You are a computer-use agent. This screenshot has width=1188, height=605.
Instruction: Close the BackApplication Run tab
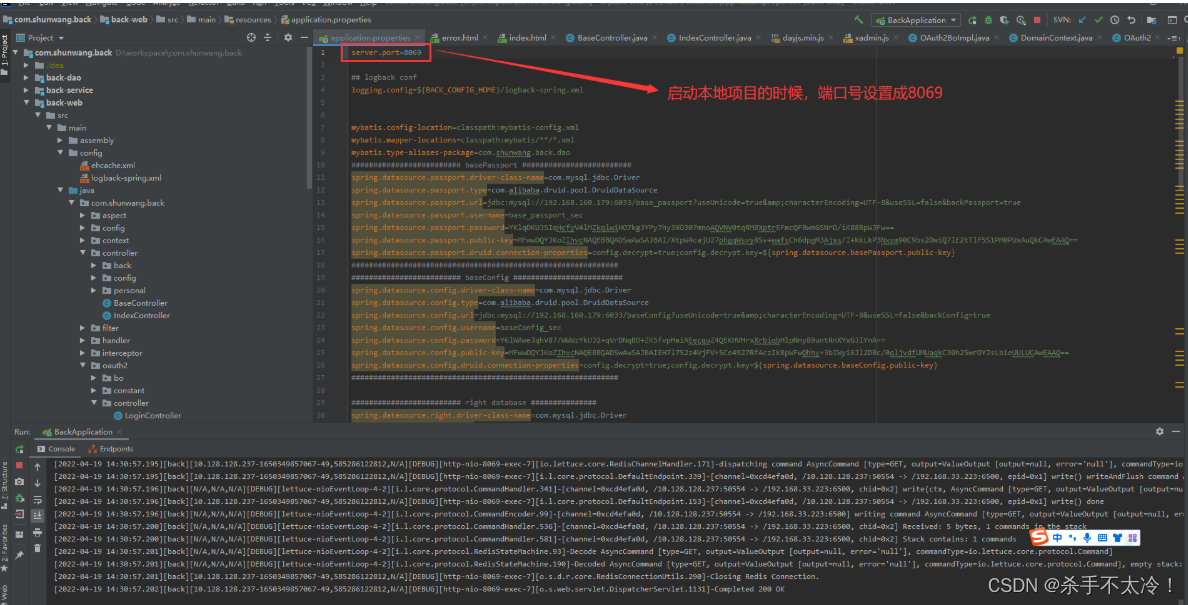tap(119, 432)
